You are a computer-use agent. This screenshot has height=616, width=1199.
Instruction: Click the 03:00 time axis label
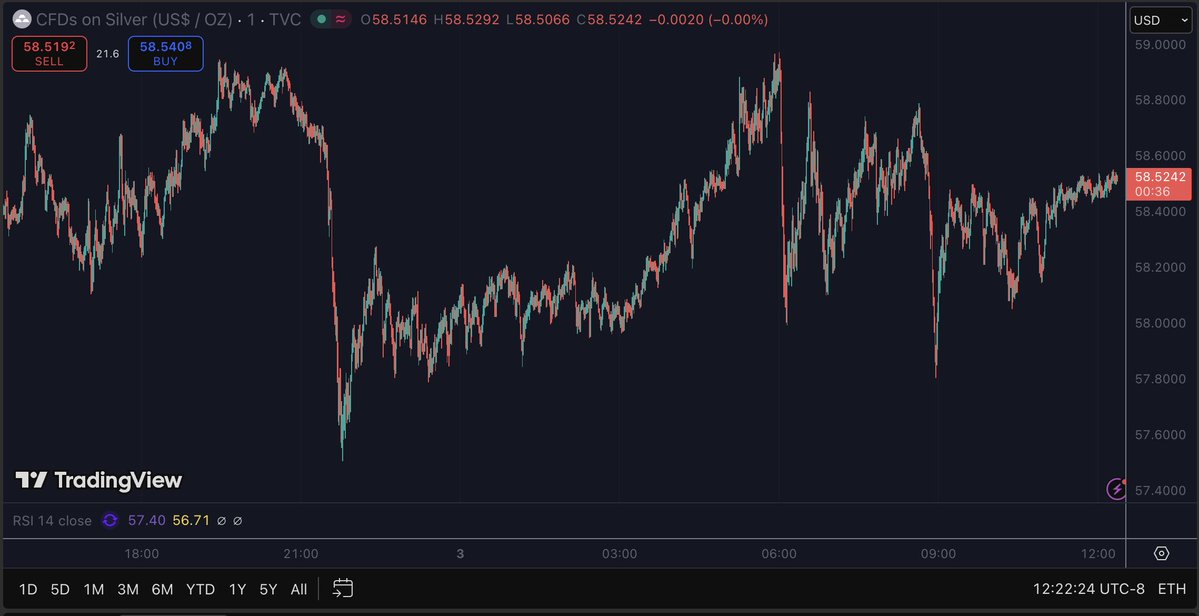[619, 554]
